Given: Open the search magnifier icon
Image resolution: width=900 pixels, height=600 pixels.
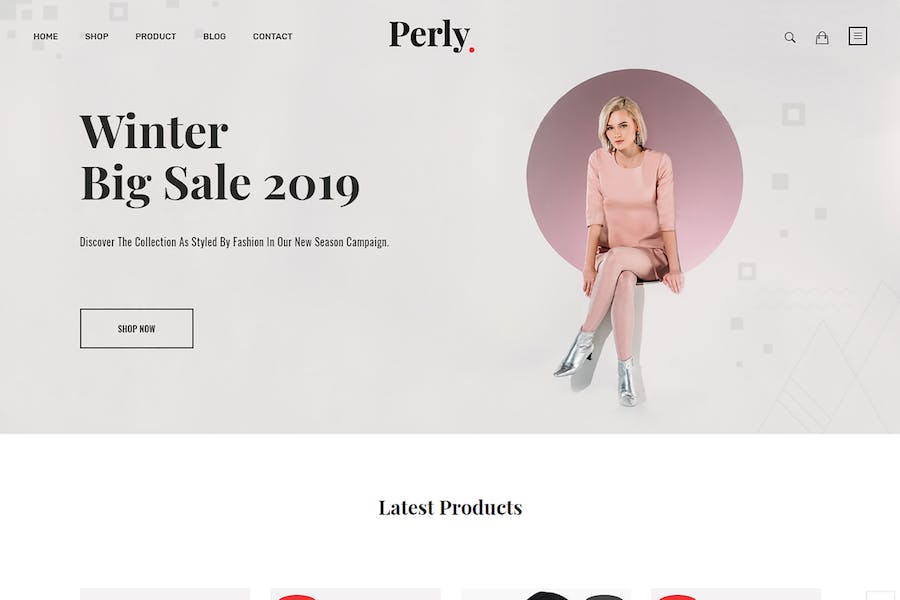Looking at the screenshot, I should pos(790,37).
